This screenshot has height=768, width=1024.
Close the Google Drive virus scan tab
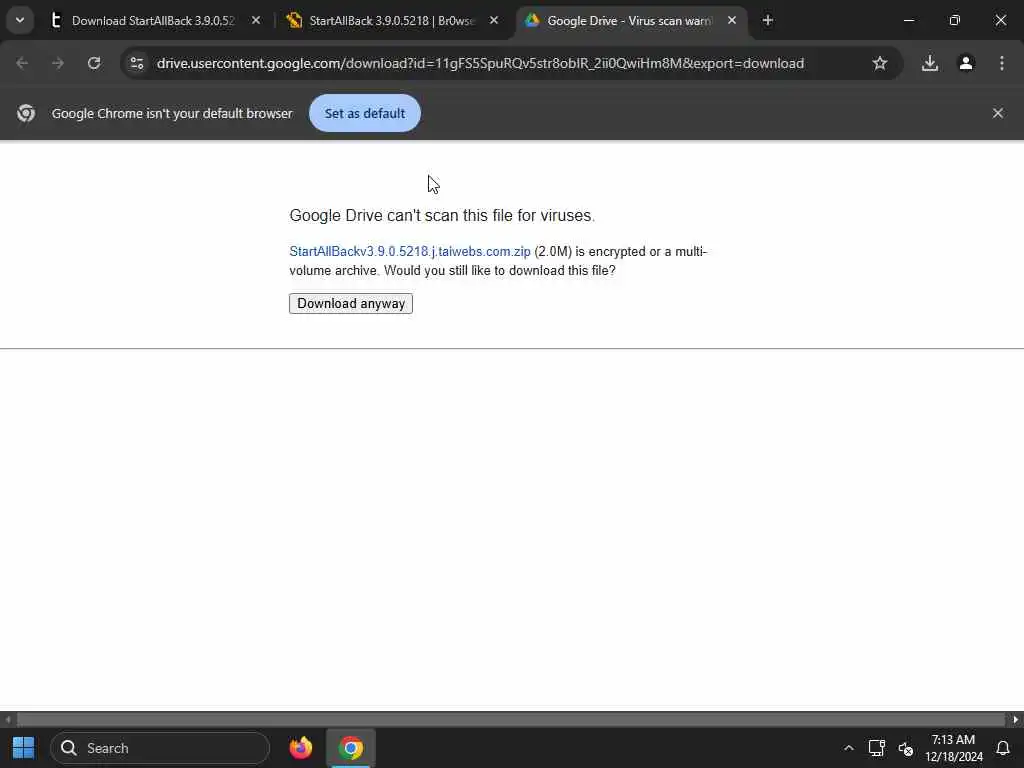(x=732, y=20)
